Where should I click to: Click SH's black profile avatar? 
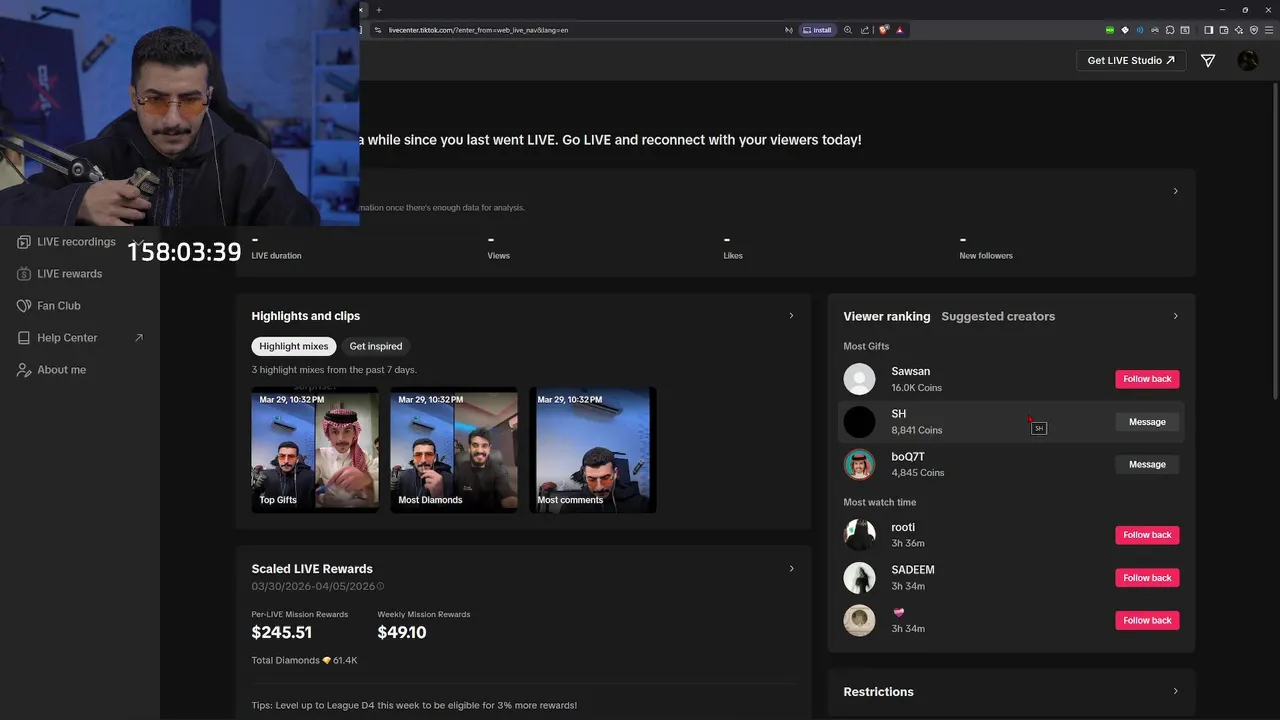pyautogui.click(x=859, y=422)
